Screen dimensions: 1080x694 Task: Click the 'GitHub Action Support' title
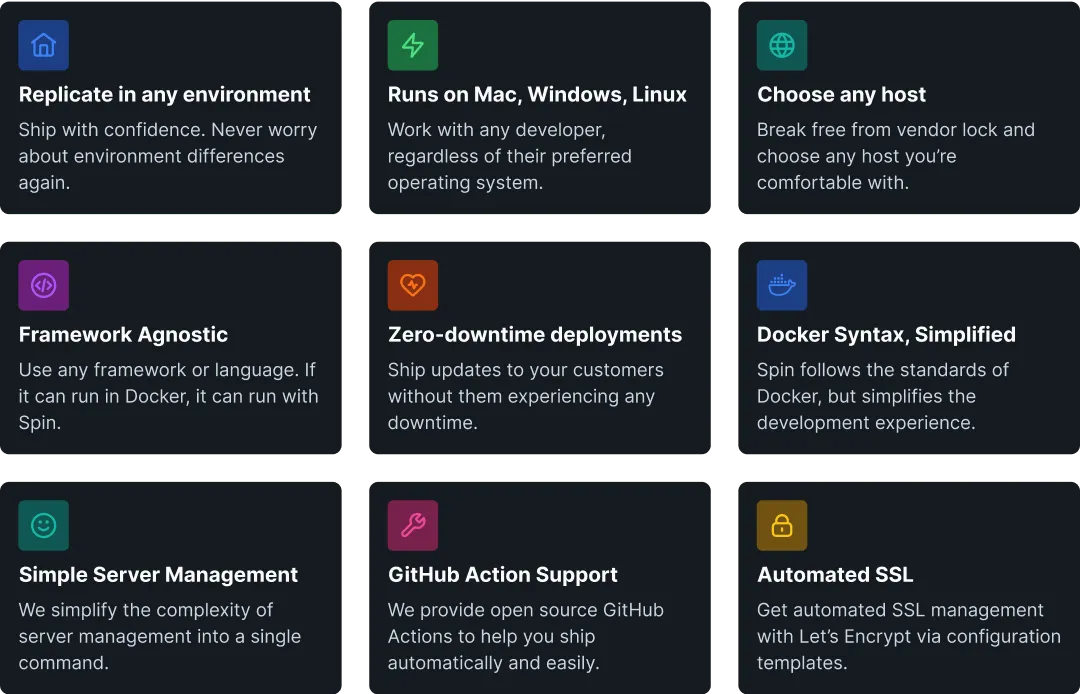point(503,575)
